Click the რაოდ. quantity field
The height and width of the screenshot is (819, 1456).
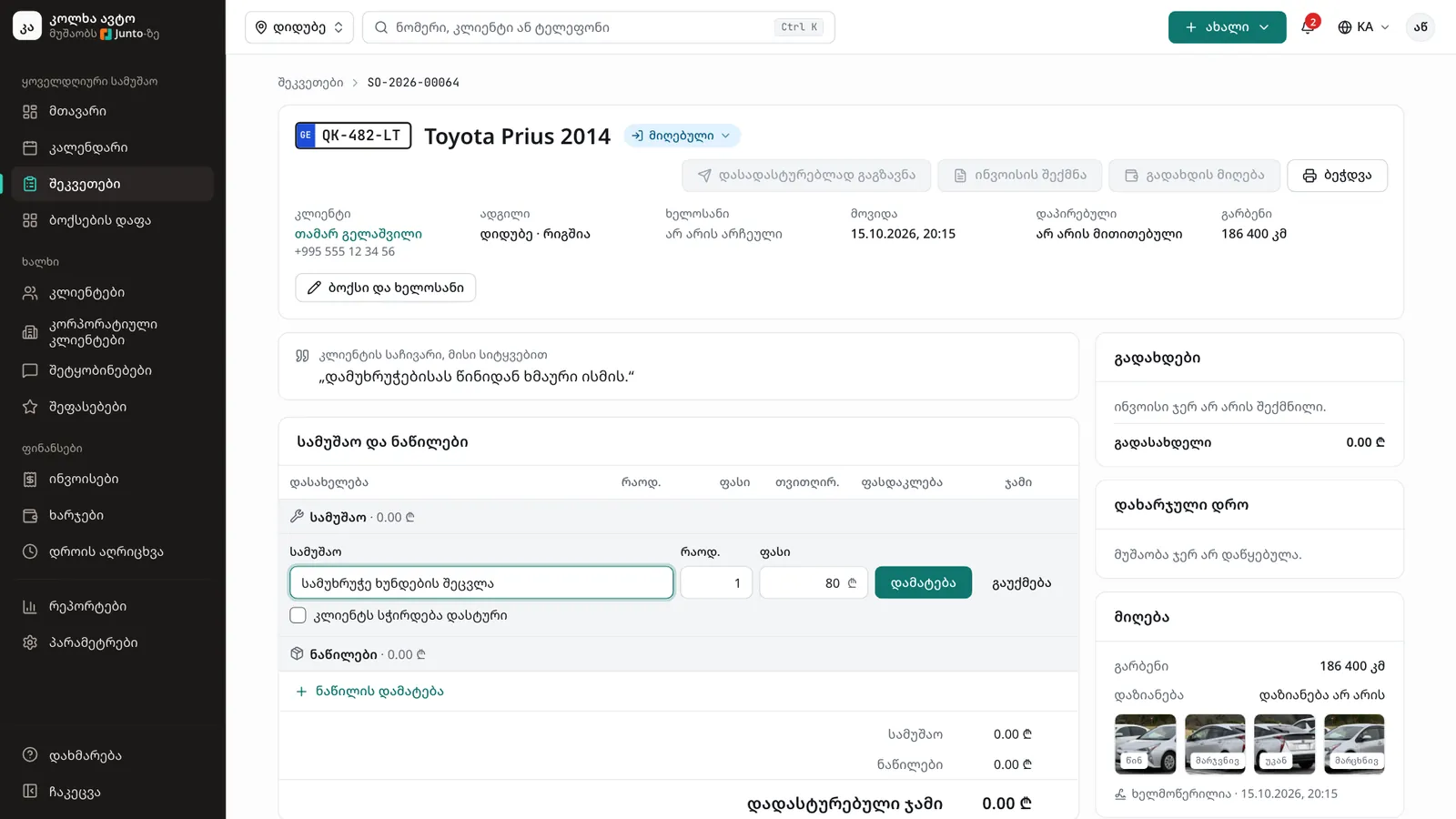pos(716,582)
